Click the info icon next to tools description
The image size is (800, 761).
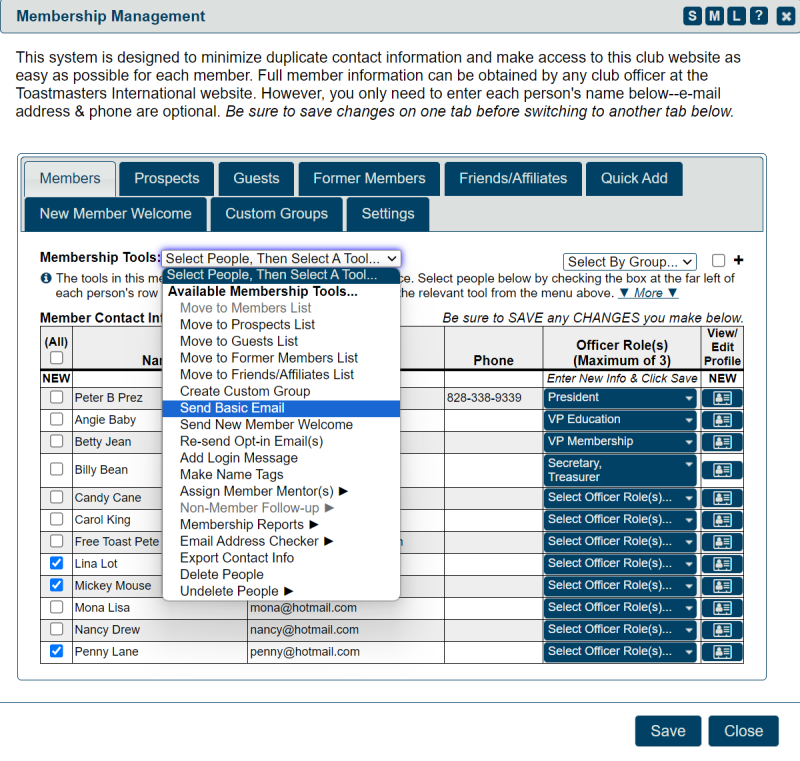[x=46, y=278]
